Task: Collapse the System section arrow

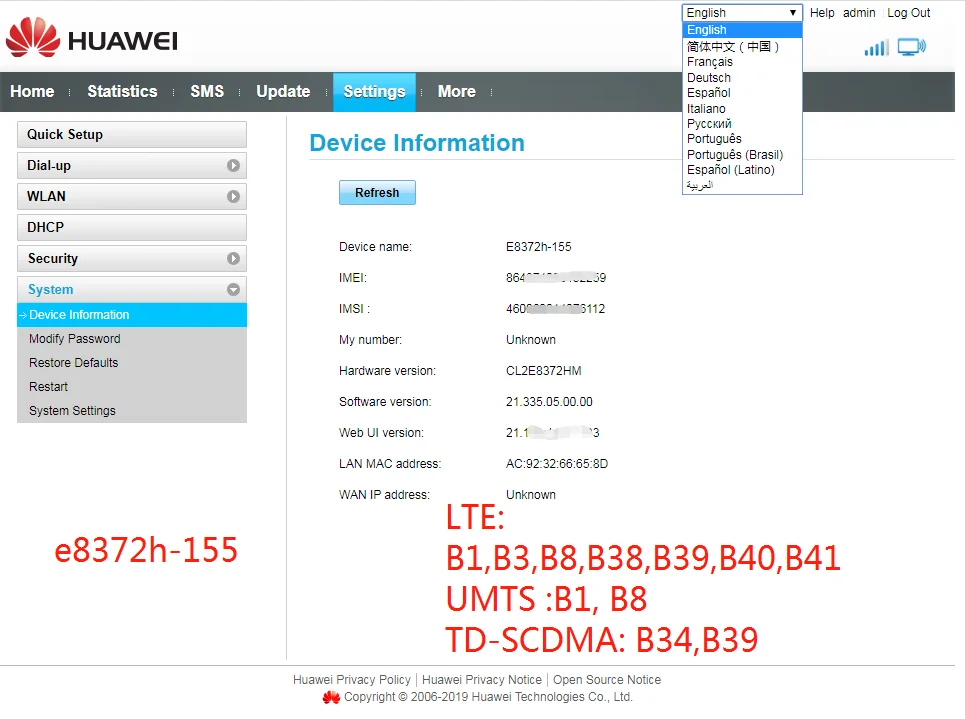Action: (233, 289)
